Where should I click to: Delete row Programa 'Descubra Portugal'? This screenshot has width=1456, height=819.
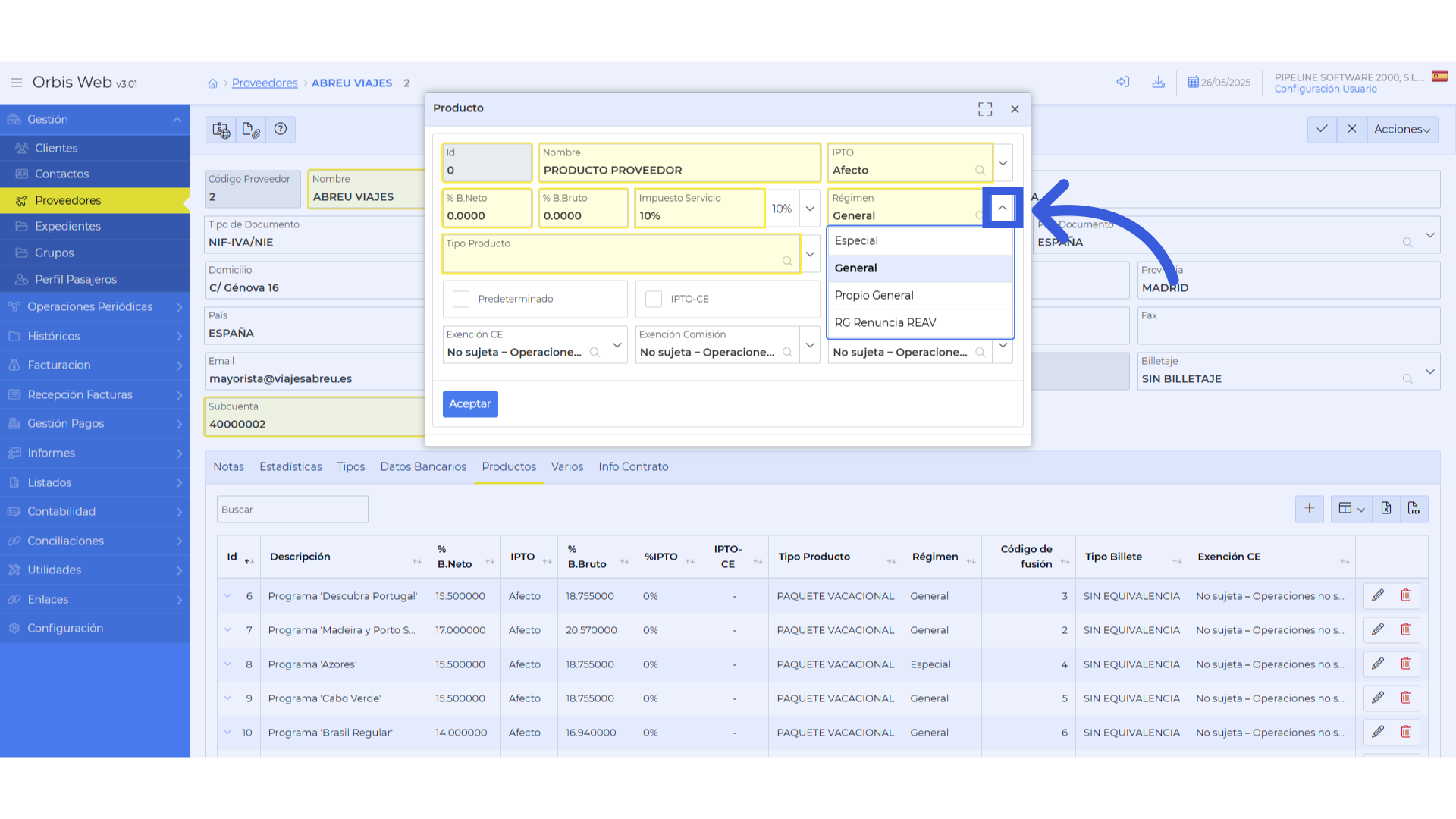[1406, 595]
